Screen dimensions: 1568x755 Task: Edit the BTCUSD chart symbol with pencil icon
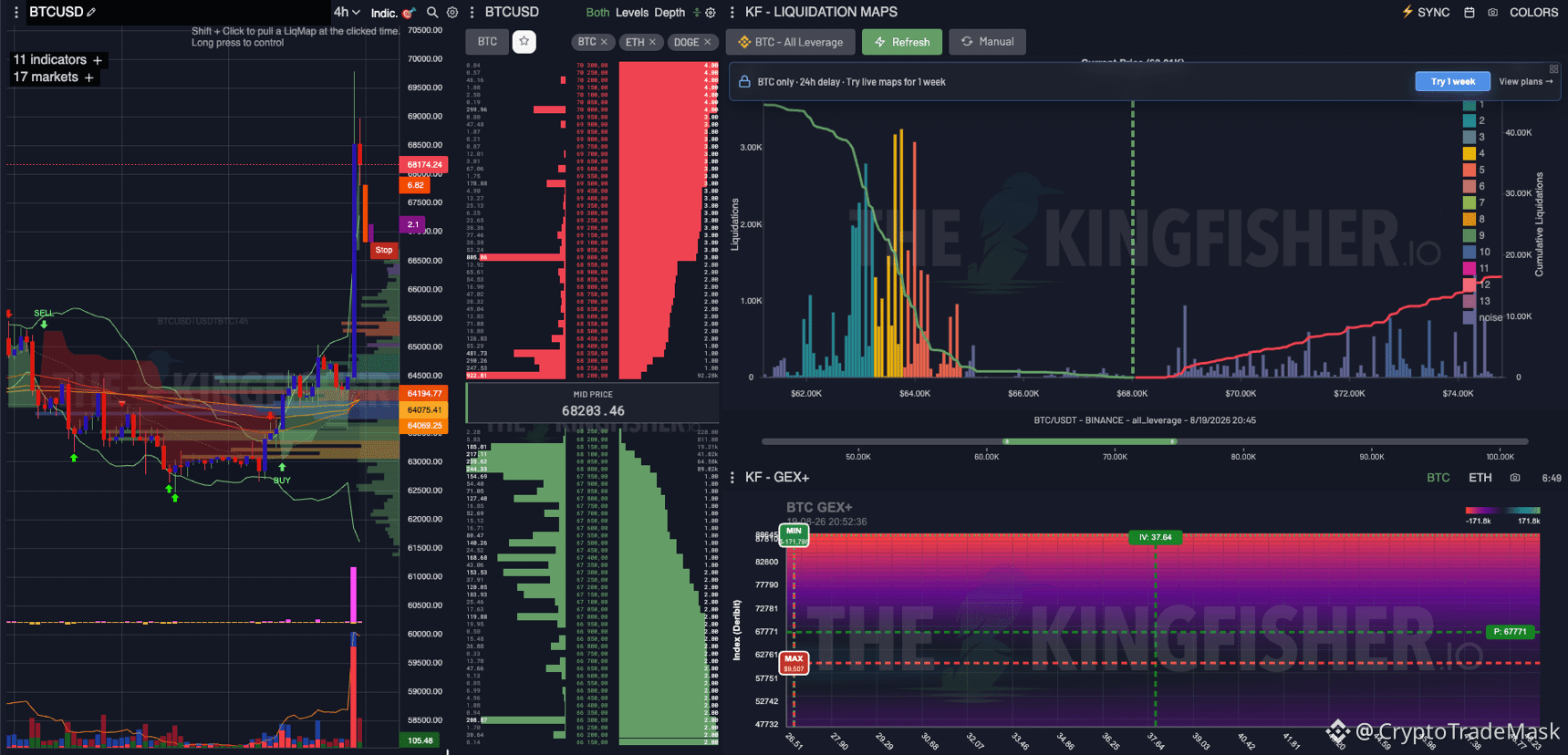[x=91, y=13]
